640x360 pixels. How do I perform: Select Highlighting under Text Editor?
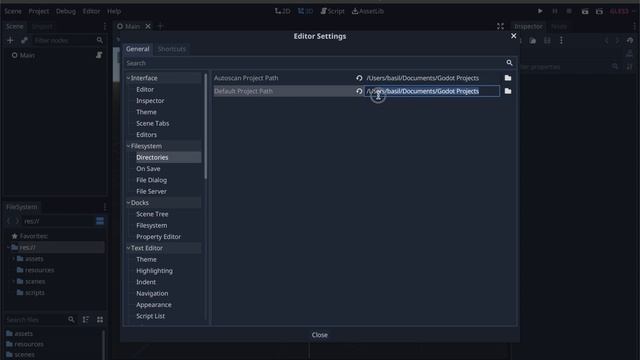tap(154, 271)
